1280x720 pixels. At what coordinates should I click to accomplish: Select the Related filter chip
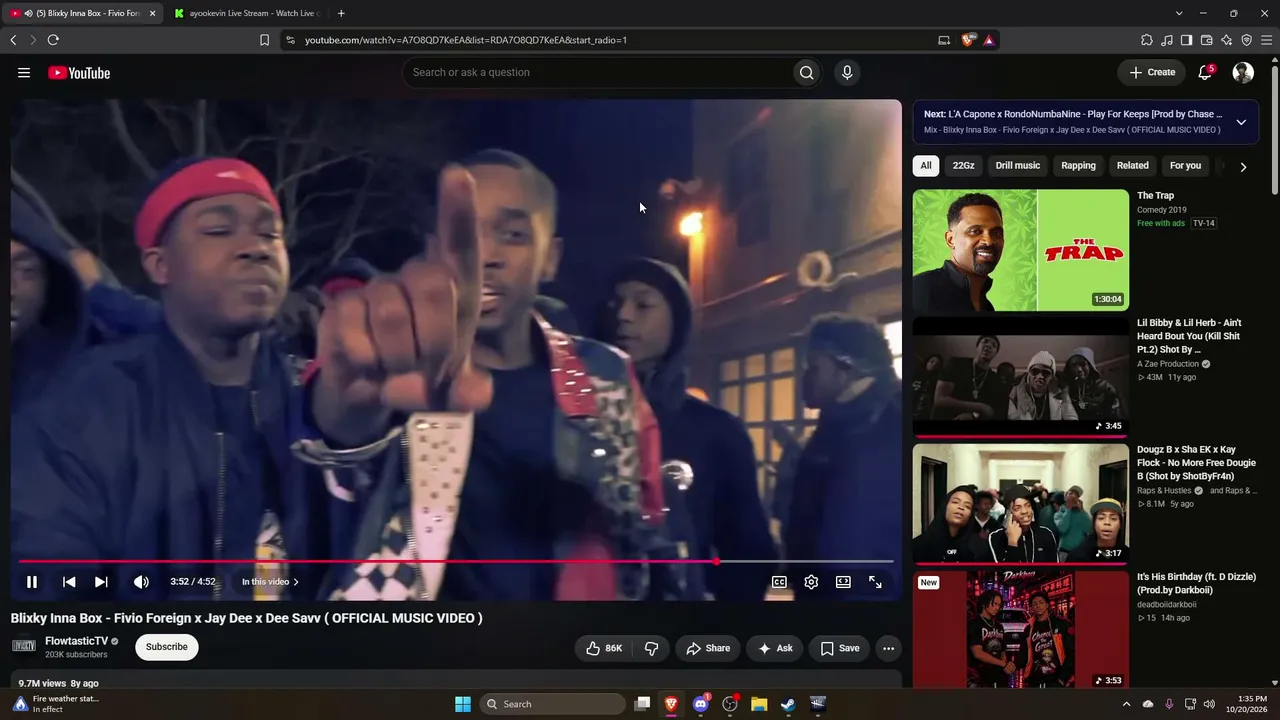coord(1132,166)
